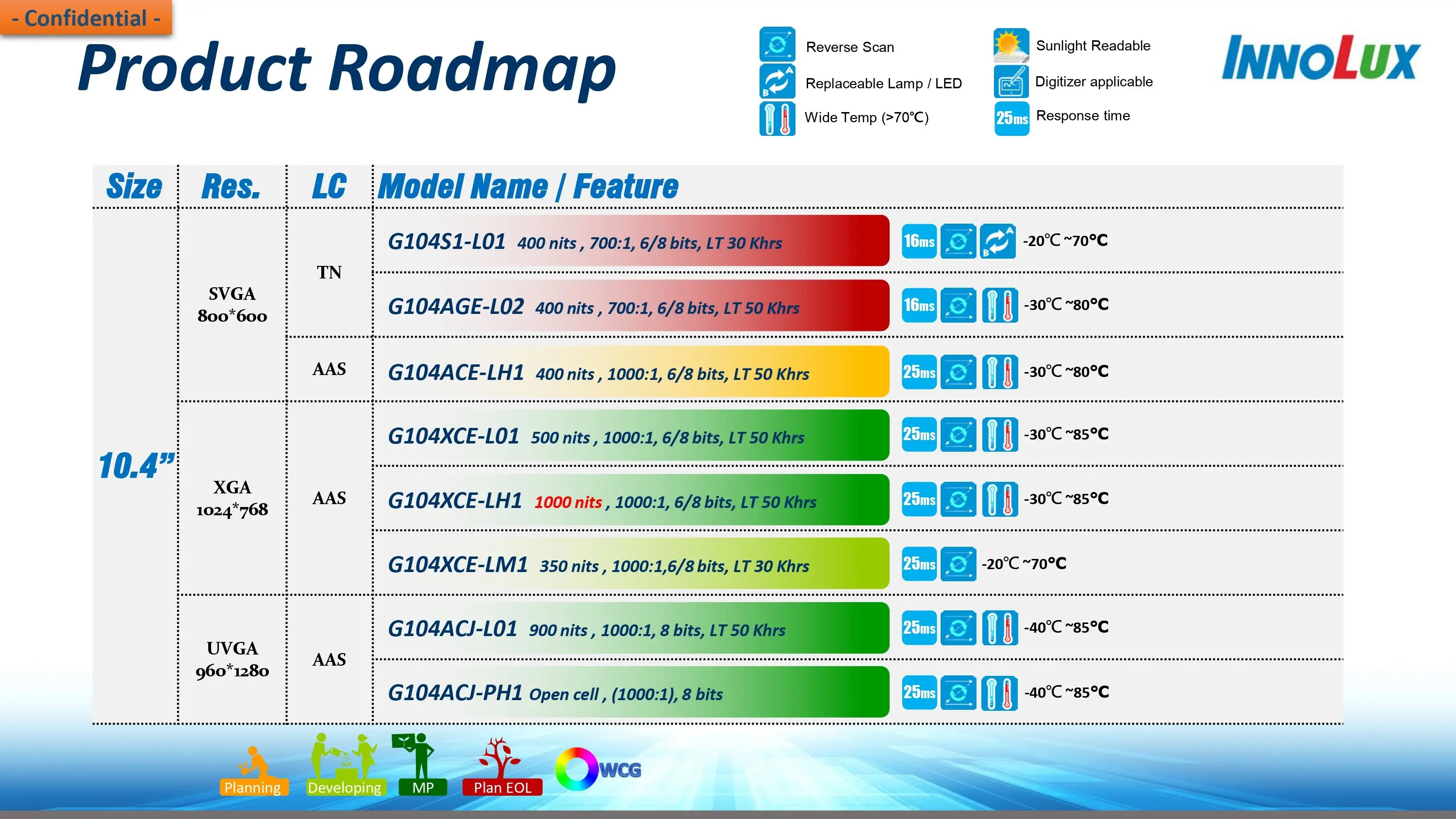The height and width of the screenshot is (819, 1456).
Task: Click the WCG color wheel icon
Action: tap(577, 769)
